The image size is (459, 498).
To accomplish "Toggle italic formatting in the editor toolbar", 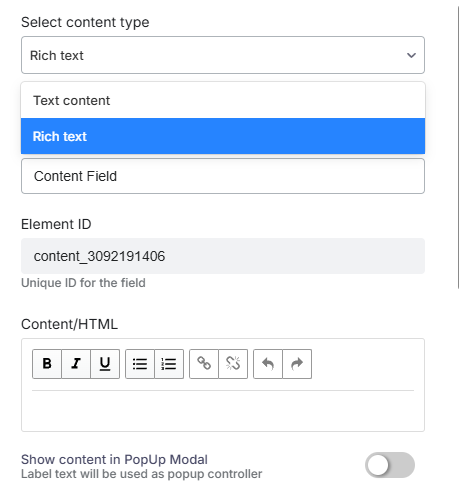I will pyautogui.click(x=76, y=364).
